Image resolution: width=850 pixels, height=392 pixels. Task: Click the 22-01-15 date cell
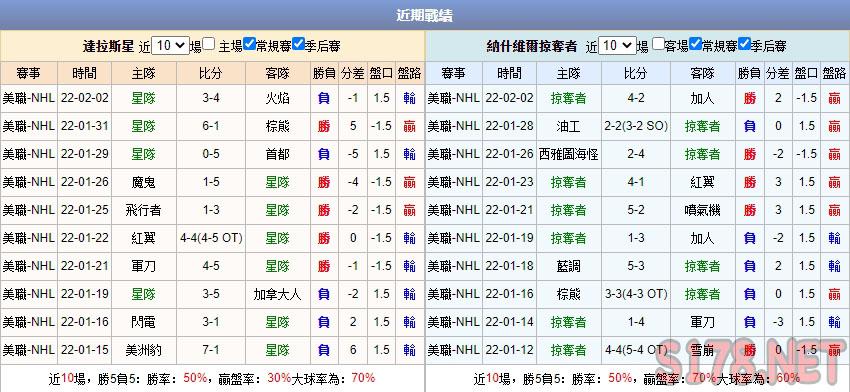(x=85, y=350)
